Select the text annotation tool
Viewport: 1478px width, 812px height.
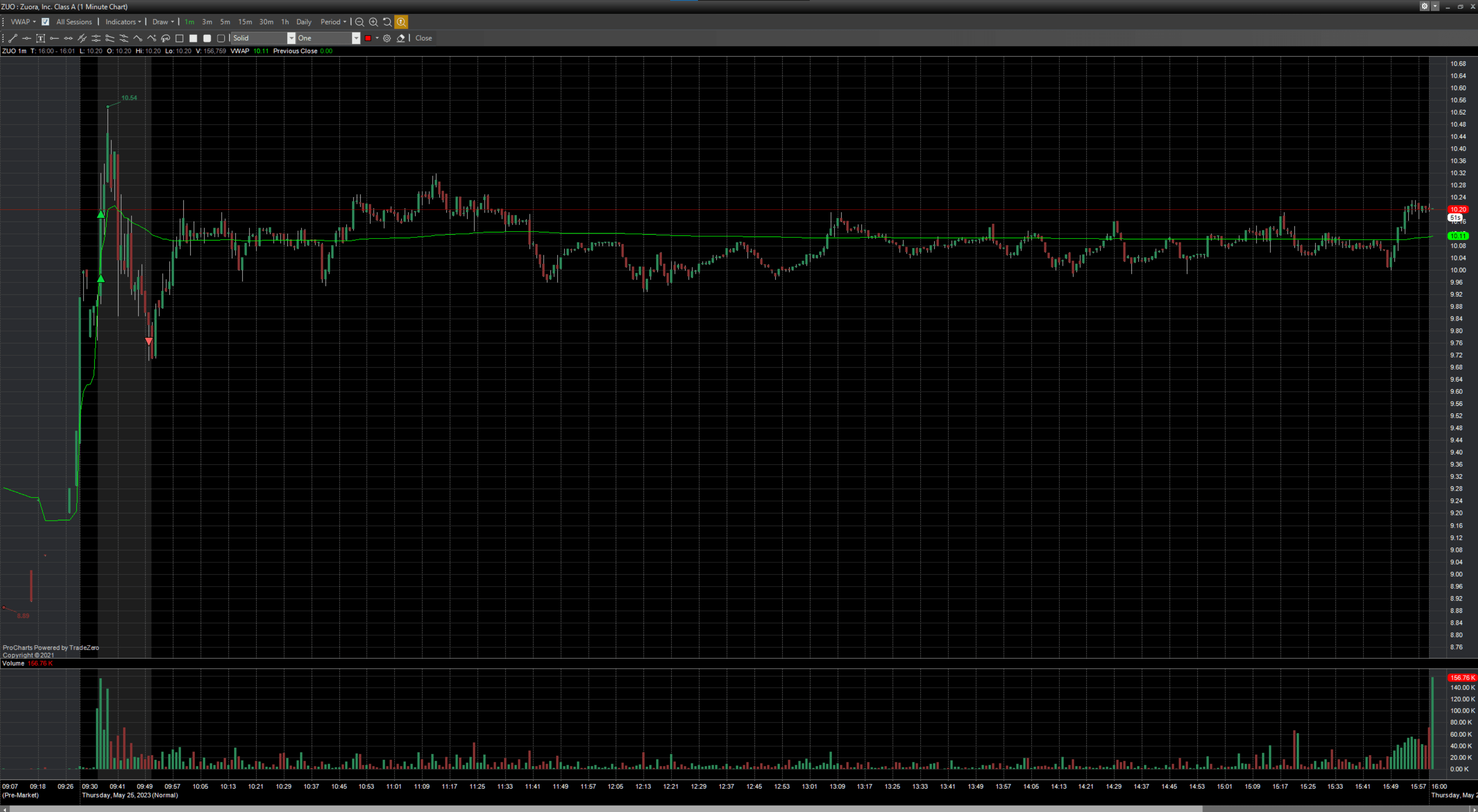[x=40, y=39]
